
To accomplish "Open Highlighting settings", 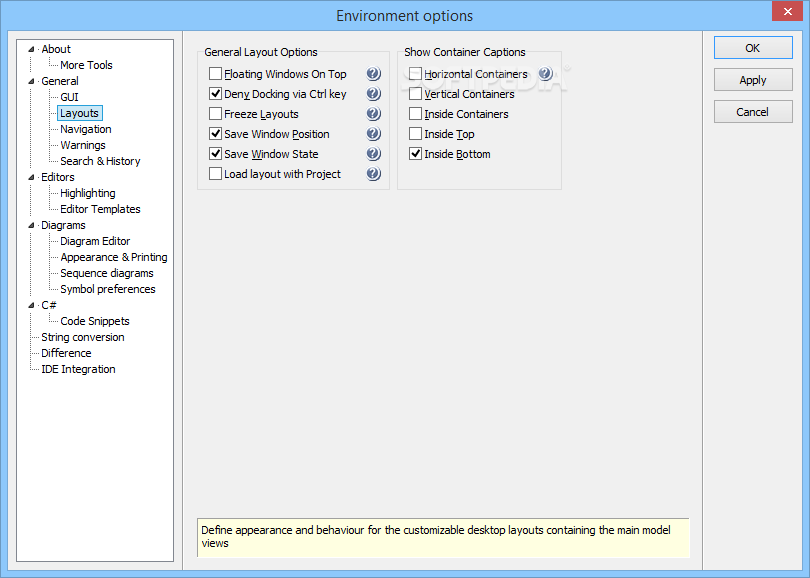I will 88,193.
